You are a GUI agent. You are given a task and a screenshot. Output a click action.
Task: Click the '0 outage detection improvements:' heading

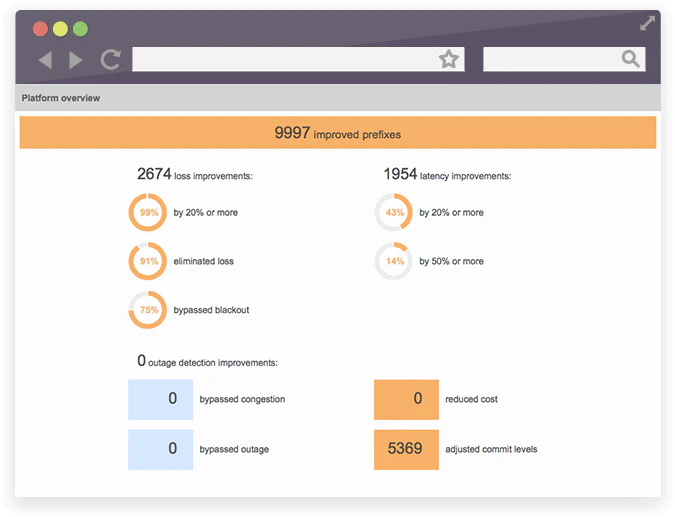click(207, 361)
